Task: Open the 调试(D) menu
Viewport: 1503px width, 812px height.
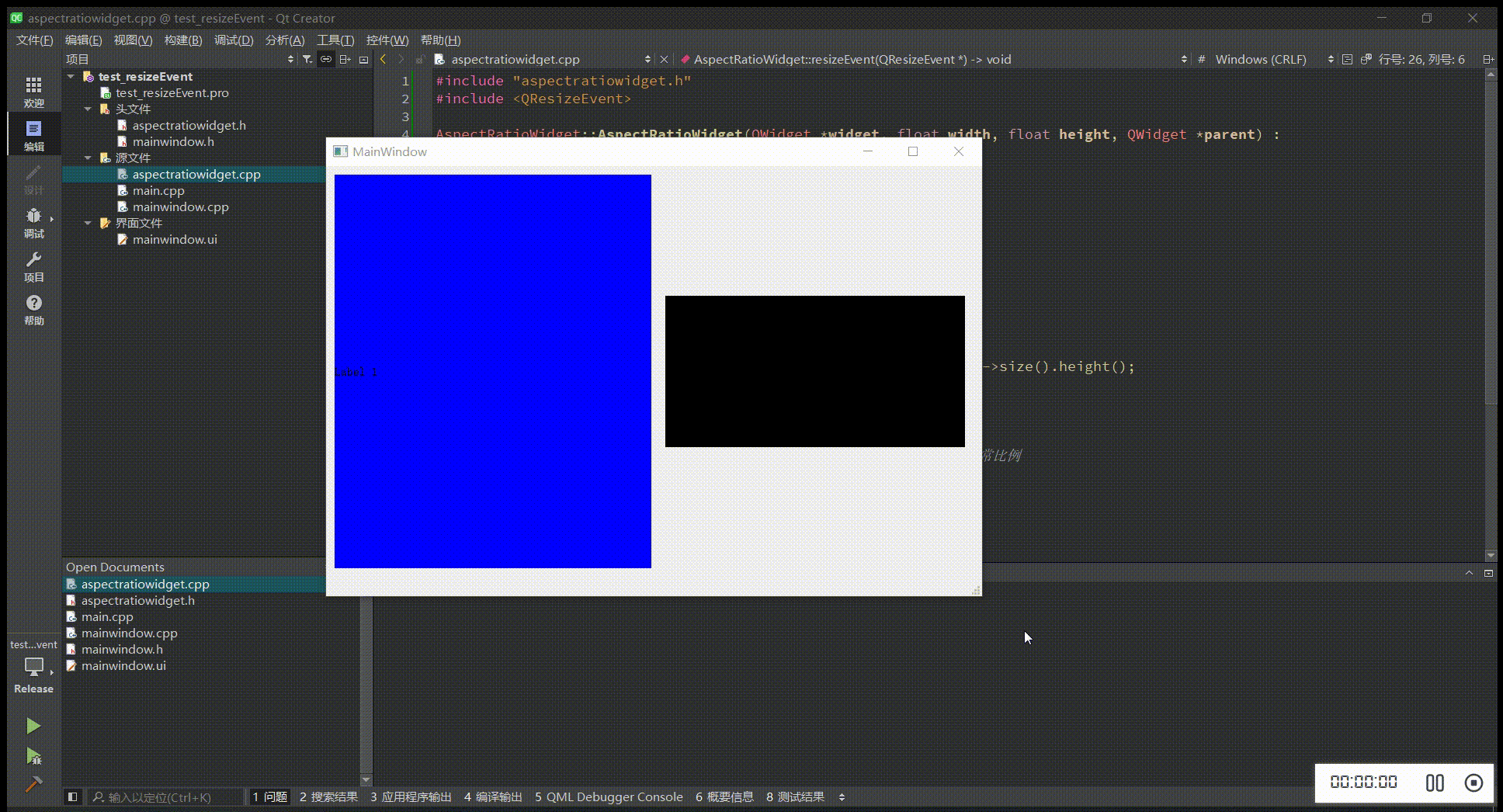Action: 234,40
